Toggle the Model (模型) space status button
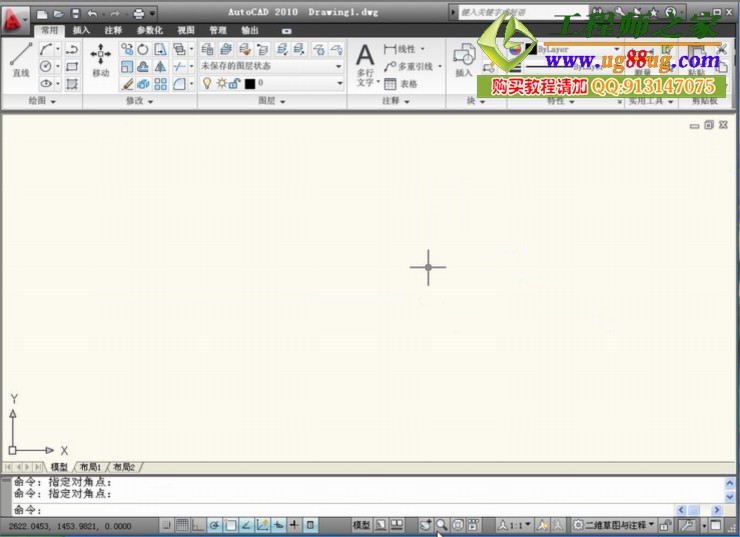The width and height of the screenshot is (740, 537). pos(361,525)
